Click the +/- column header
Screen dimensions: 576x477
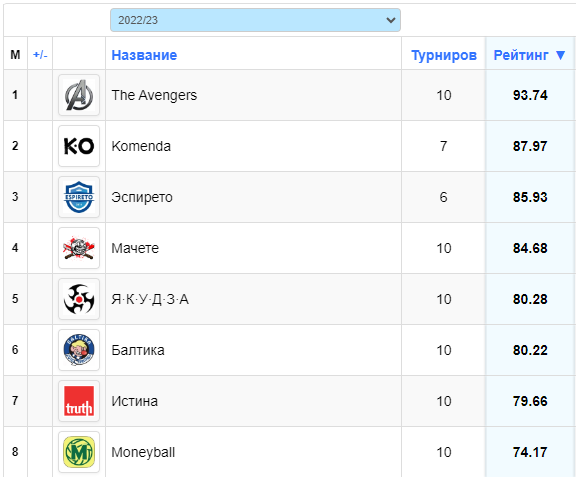[40, 55]
